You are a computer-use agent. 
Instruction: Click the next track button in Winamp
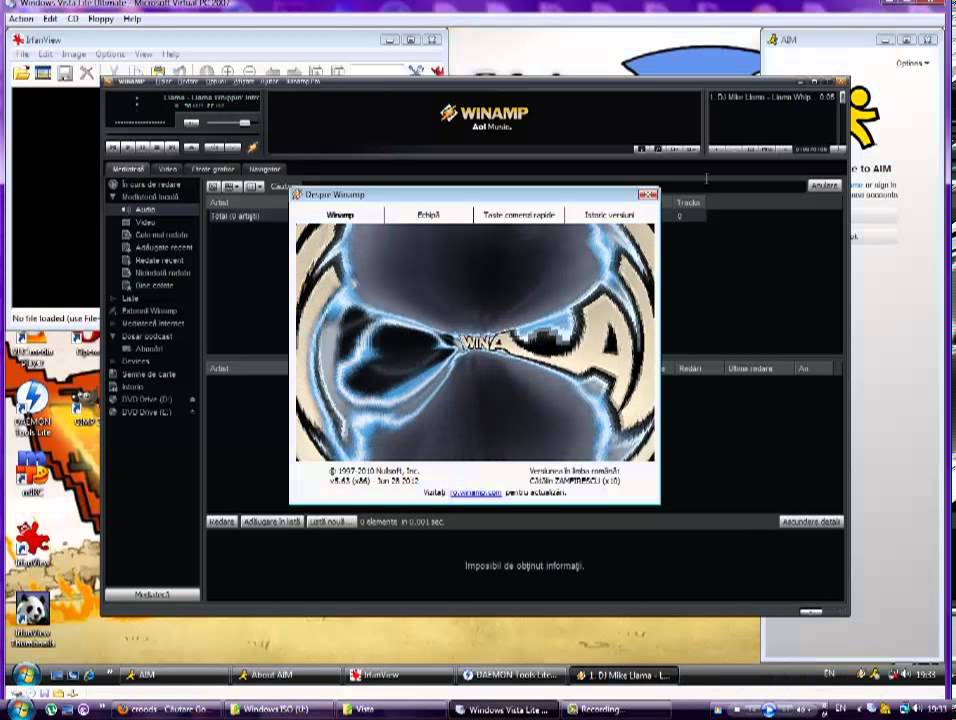pyautogui.click(x=172, y=147)
